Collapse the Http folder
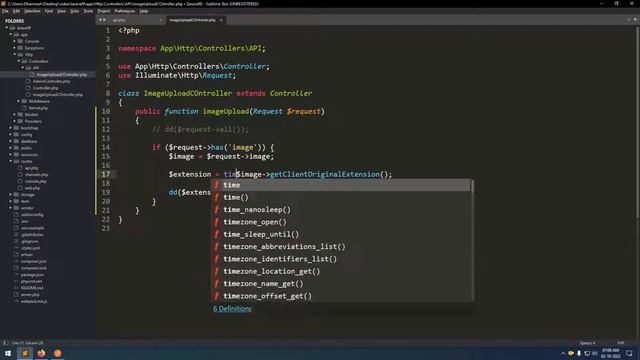640x360 pixels. 15,54
